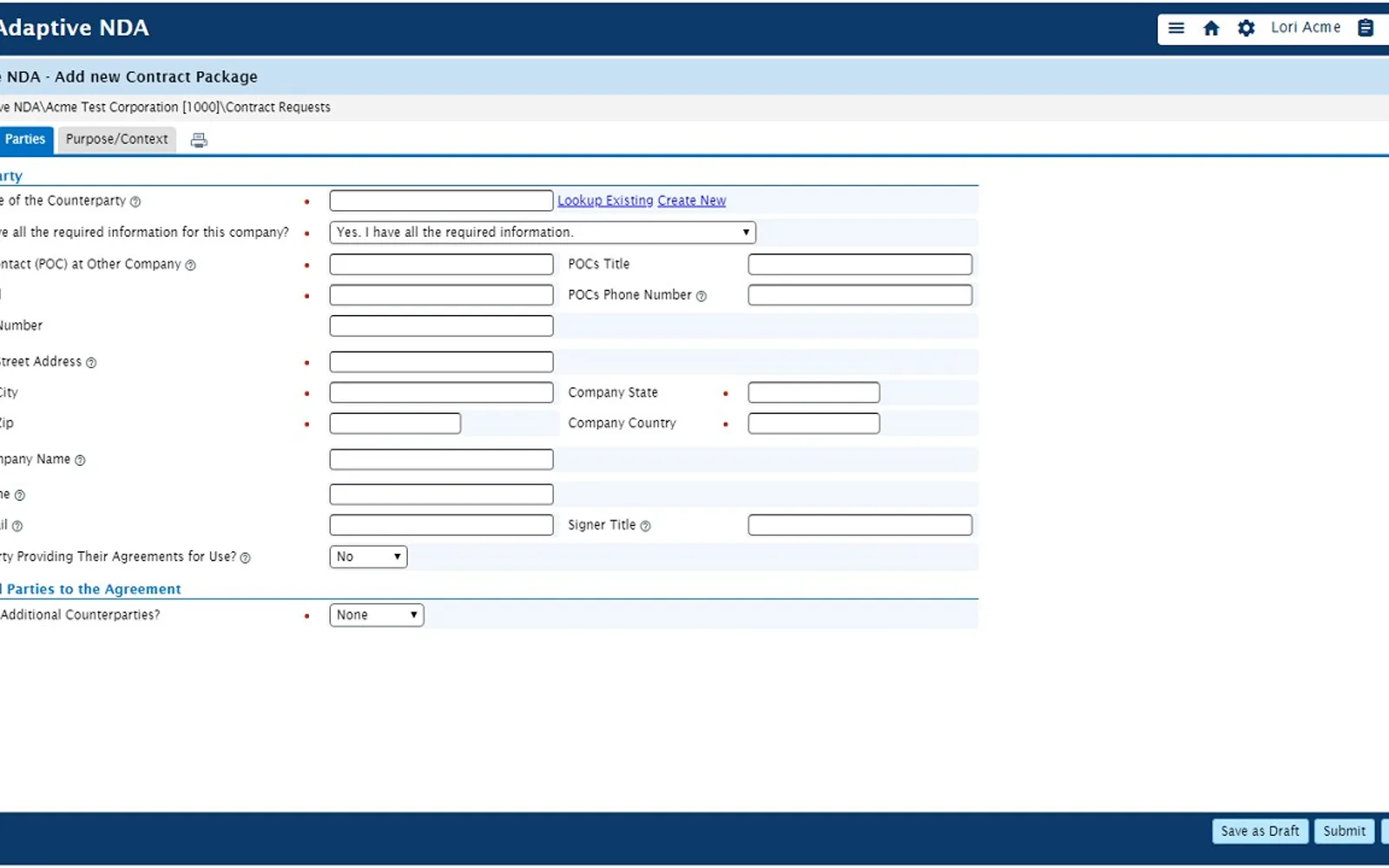1389x868 pixels.
Task: Click the Lori Acme user name
Action: [x=1306, y=28]
